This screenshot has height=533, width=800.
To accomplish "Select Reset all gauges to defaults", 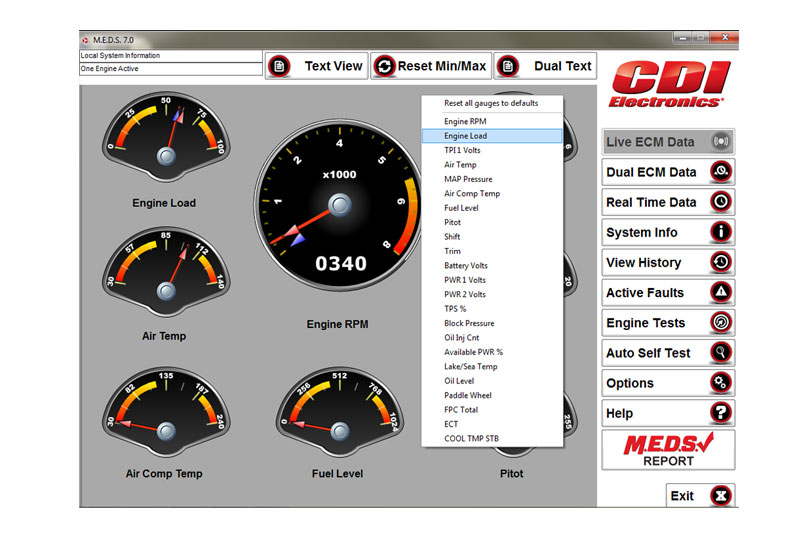I will click(x=491, y=103).
